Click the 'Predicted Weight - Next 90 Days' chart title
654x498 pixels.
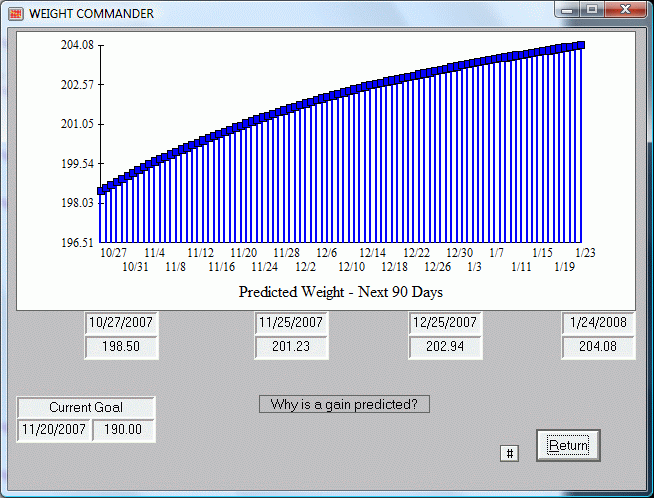click(x=341, y=293)
